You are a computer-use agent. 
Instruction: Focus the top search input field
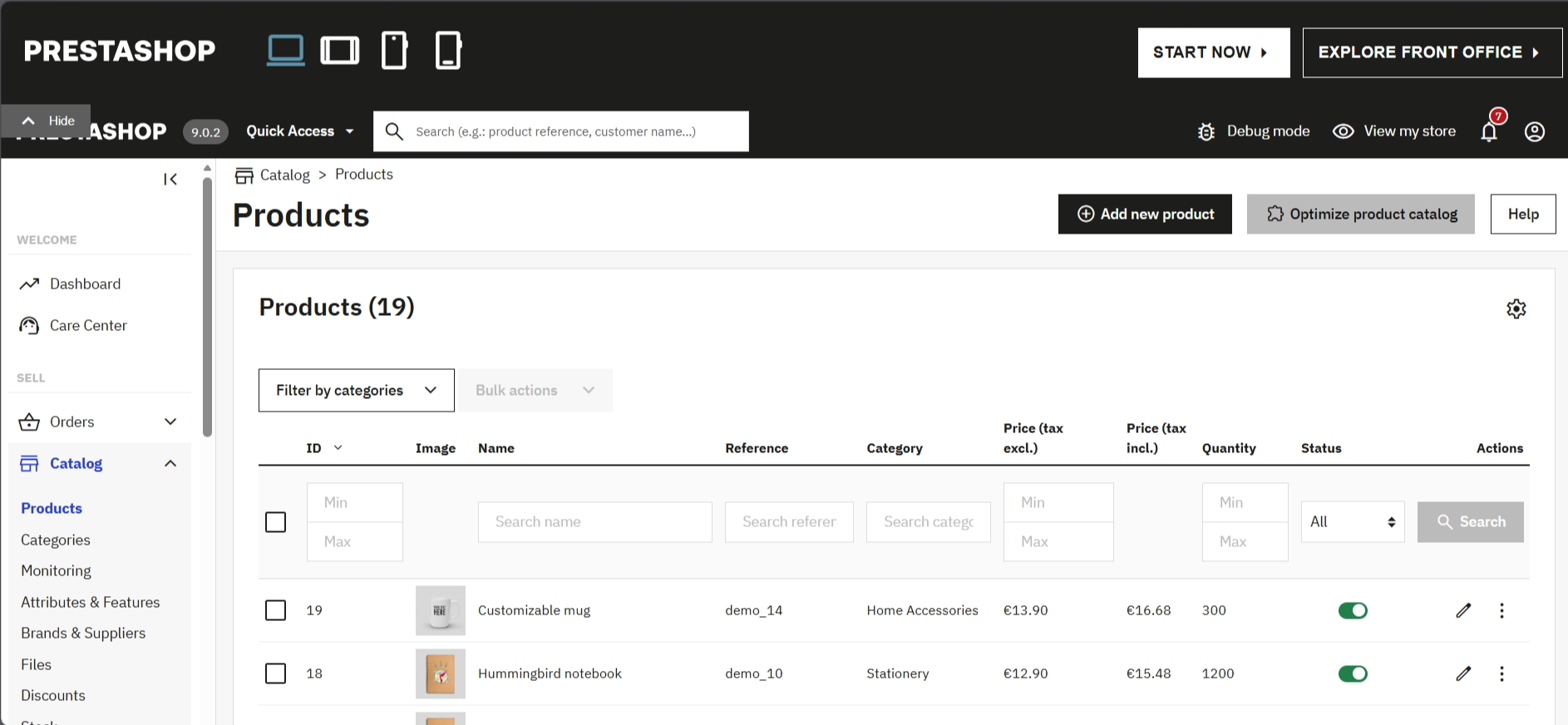[561, 131]
